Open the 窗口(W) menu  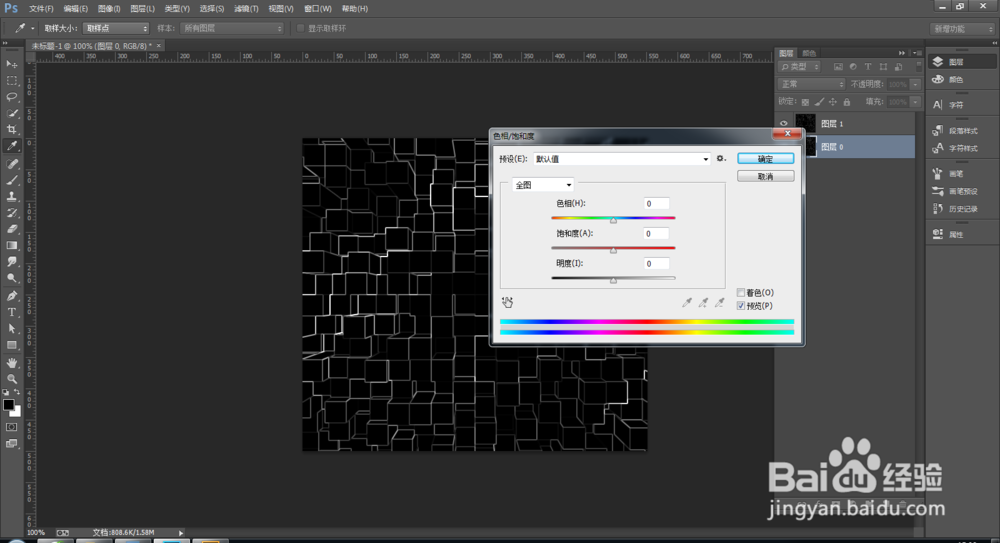tap(318, 9)
